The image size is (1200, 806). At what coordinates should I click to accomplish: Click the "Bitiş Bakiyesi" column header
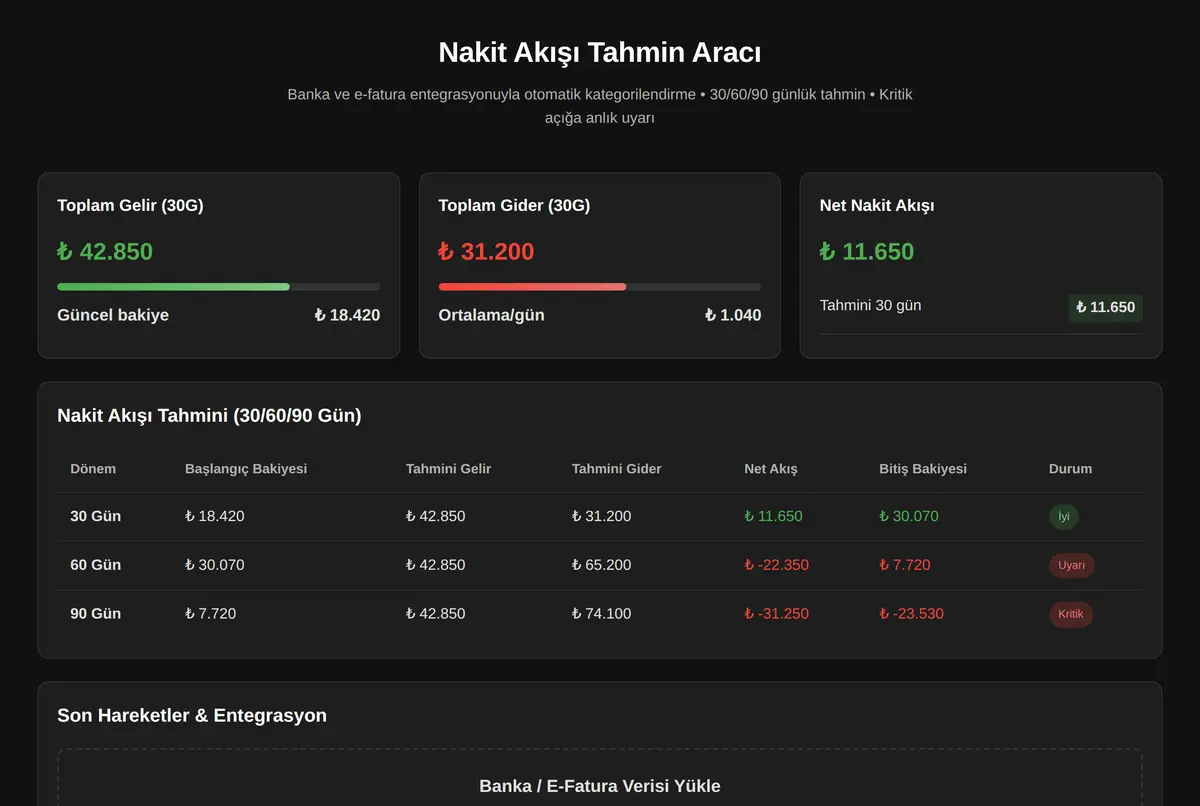pos(923,469)
